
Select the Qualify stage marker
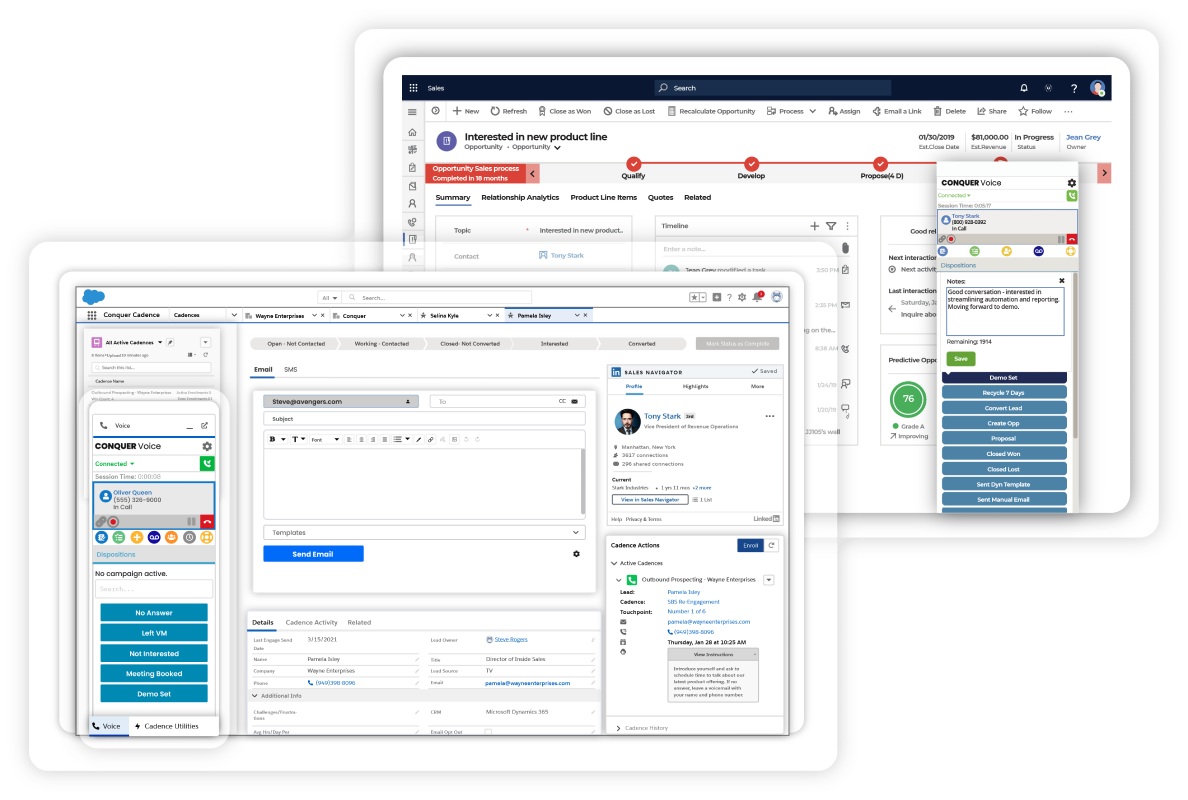(633, 164)
